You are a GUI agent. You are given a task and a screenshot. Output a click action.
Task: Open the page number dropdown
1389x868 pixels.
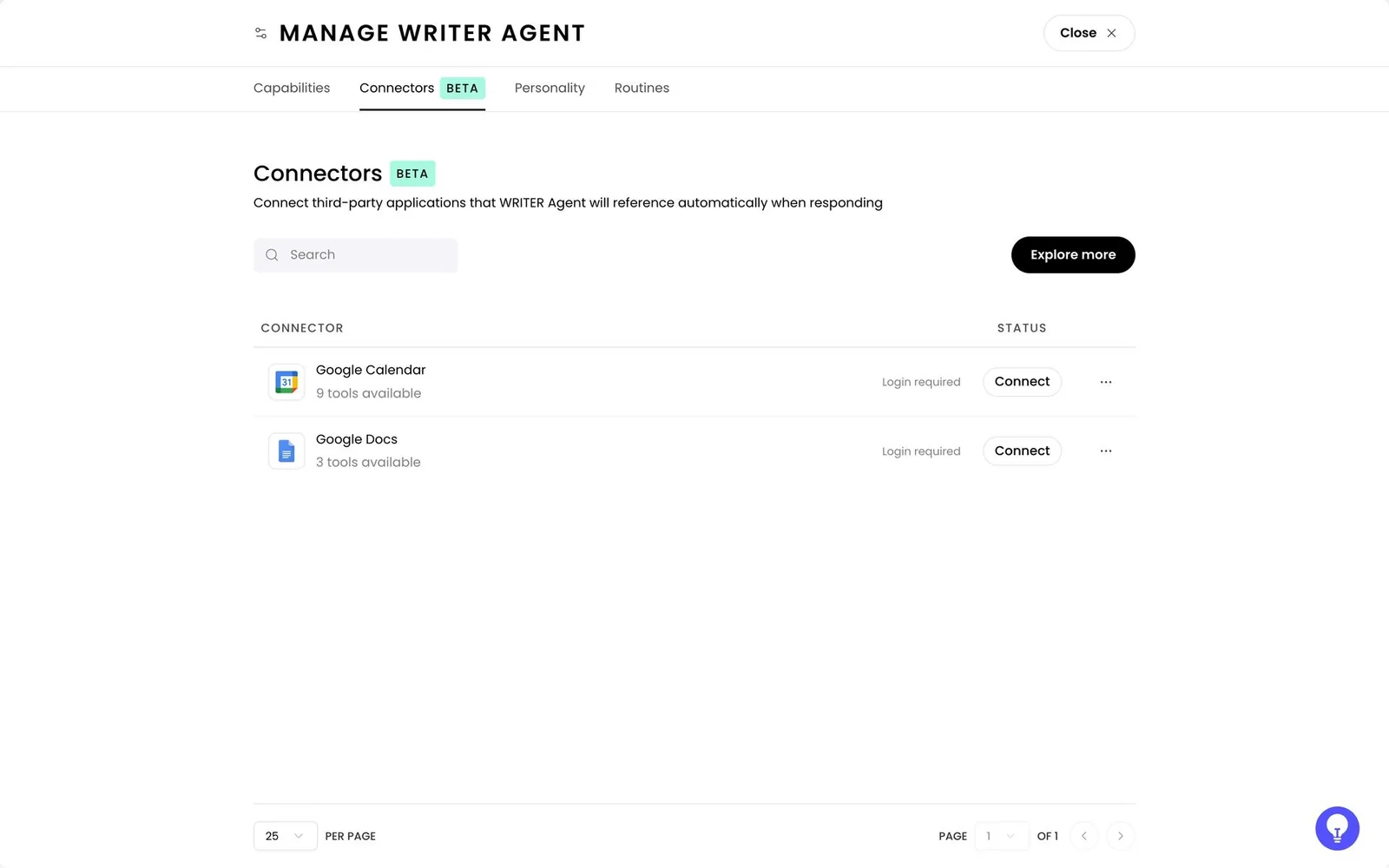point(1001,836)
